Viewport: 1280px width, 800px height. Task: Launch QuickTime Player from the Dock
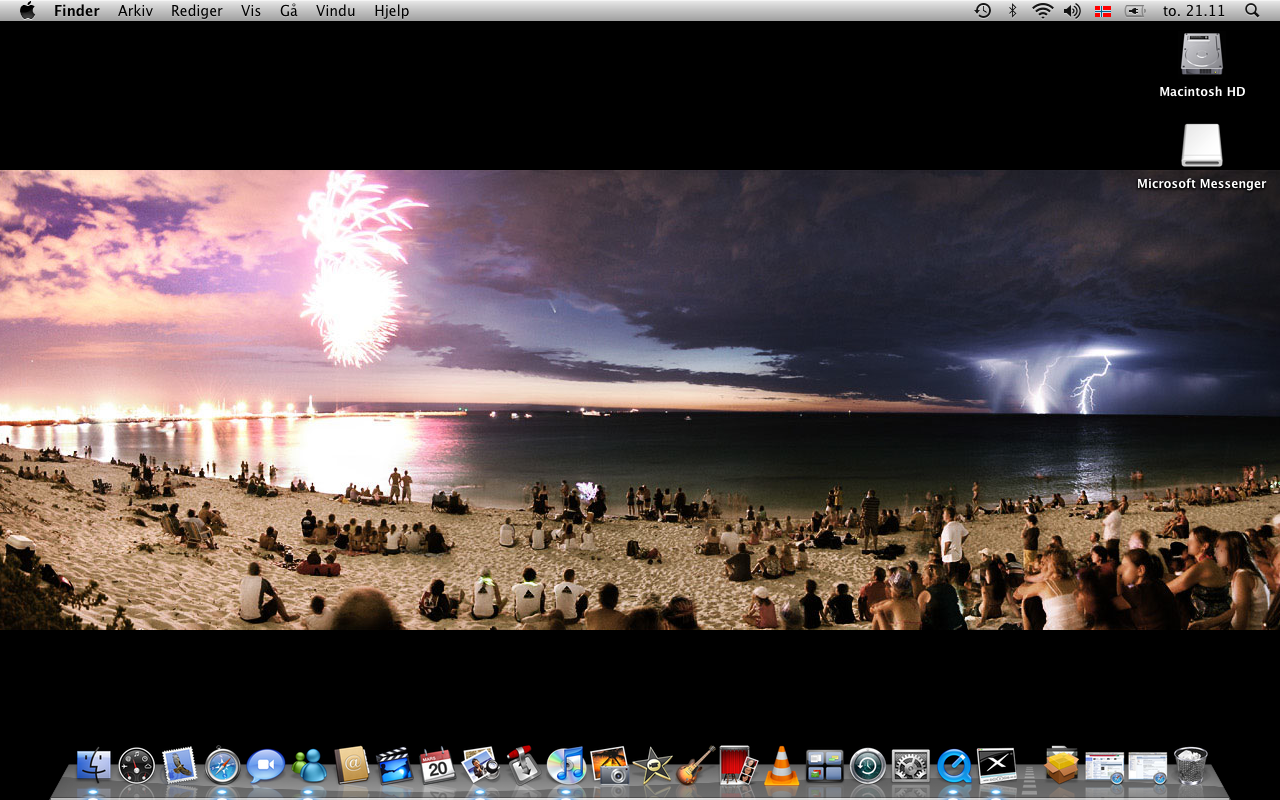[x=954, y=766]
